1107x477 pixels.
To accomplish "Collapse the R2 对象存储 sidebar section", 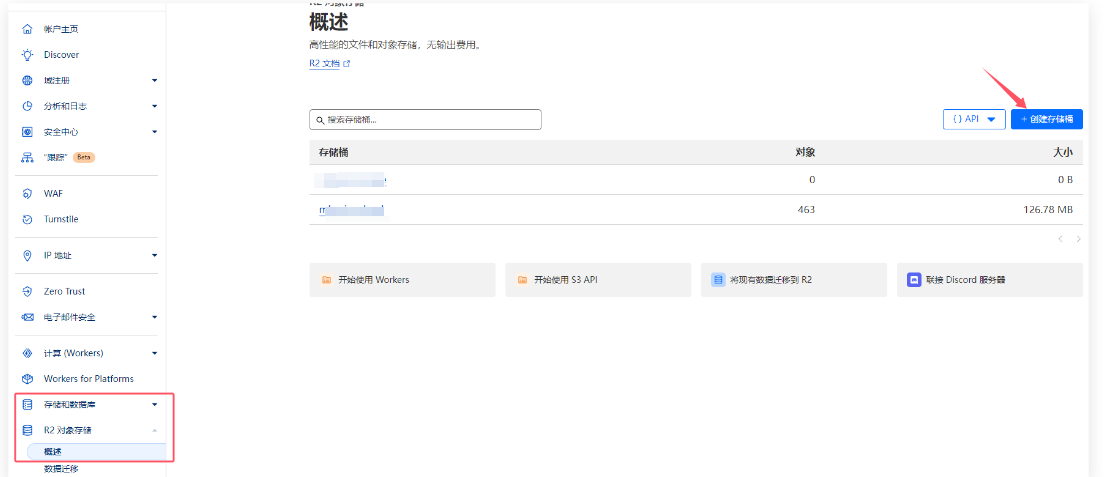I will tap(155, 430).
